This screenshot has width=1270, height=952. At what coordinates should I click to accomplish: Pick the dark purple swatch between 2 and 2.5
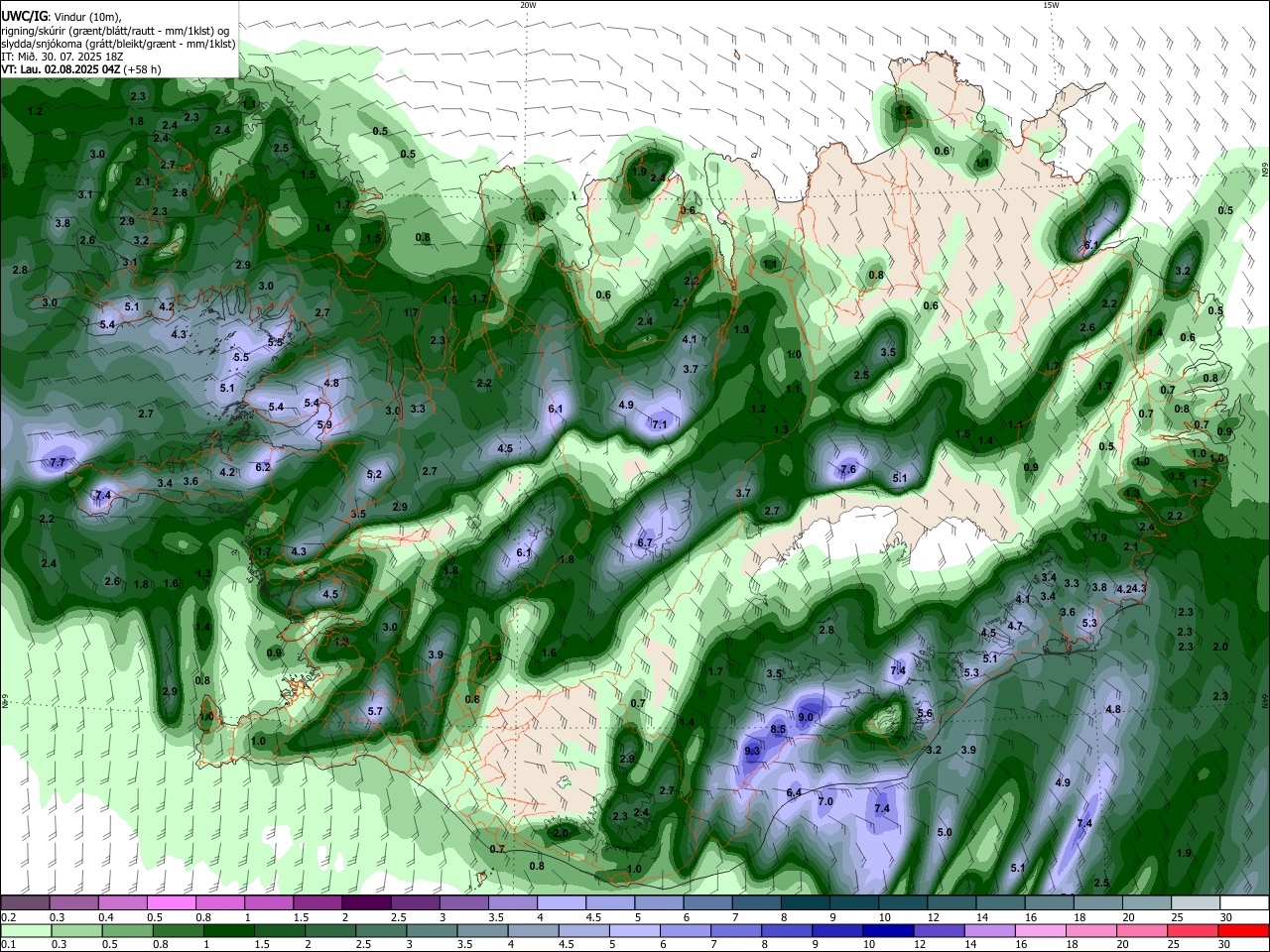366,903
